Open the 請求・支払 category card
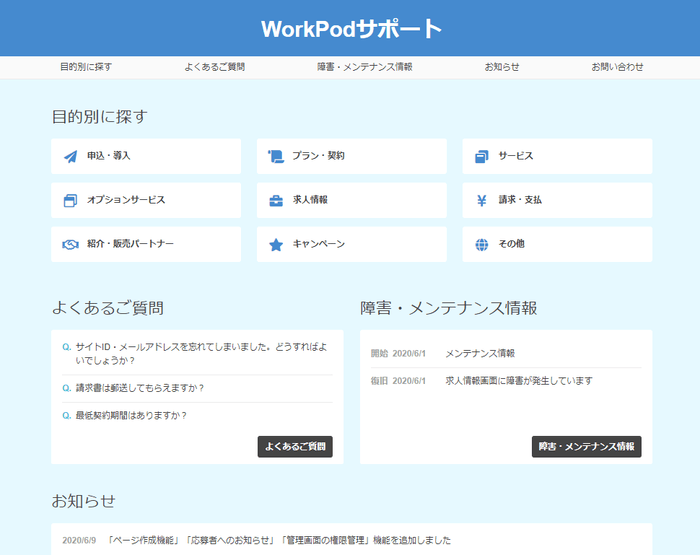 click(x=557, y=200)
